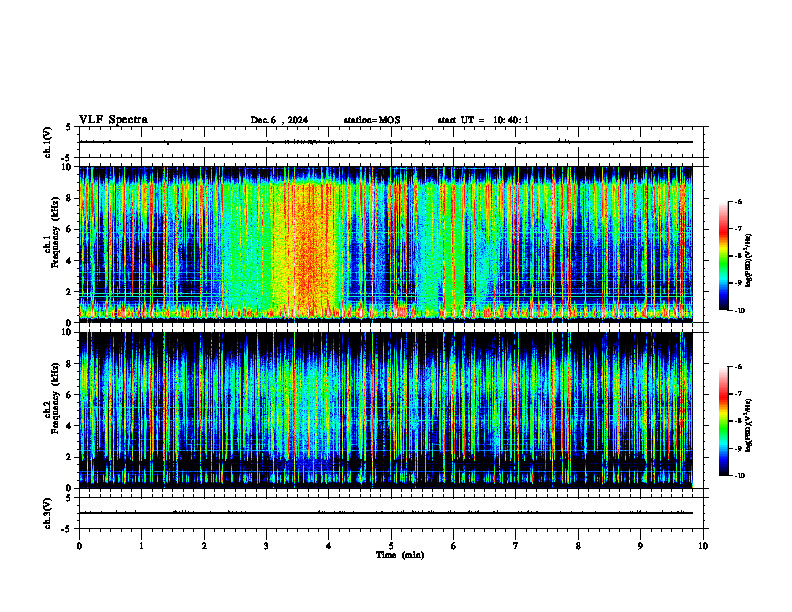Click the "station=MOS" header label
This screenshot has height=612, width=792.
pyautogui.click(x=372, y=120)
